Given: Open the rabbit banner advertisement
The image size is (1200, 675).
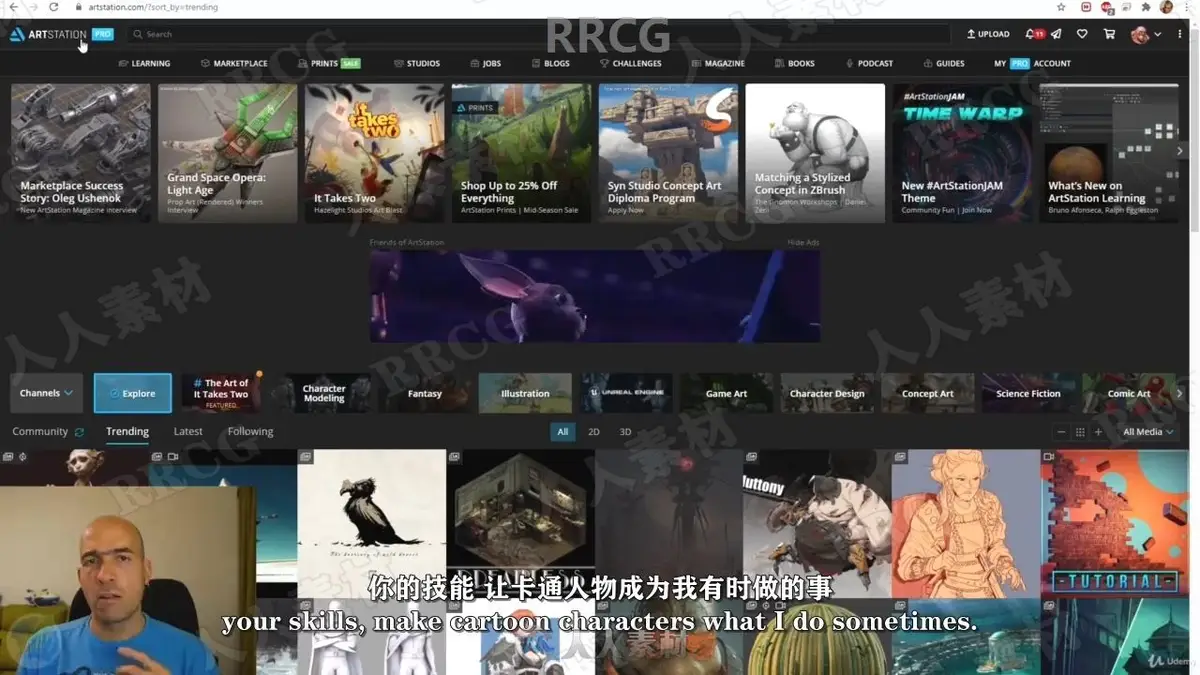Looking at the screenshot, I should [595, 296].
